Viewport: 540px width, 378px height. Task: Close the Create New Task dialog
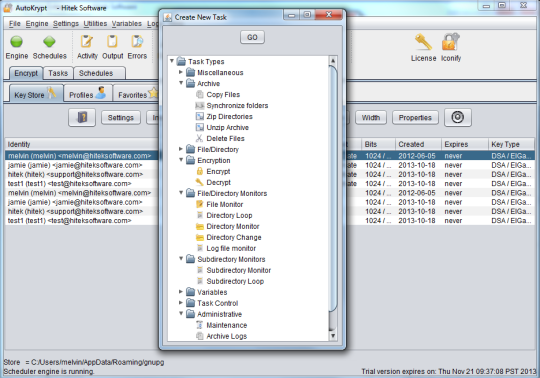pyautogui.click(x=329, y=15)
